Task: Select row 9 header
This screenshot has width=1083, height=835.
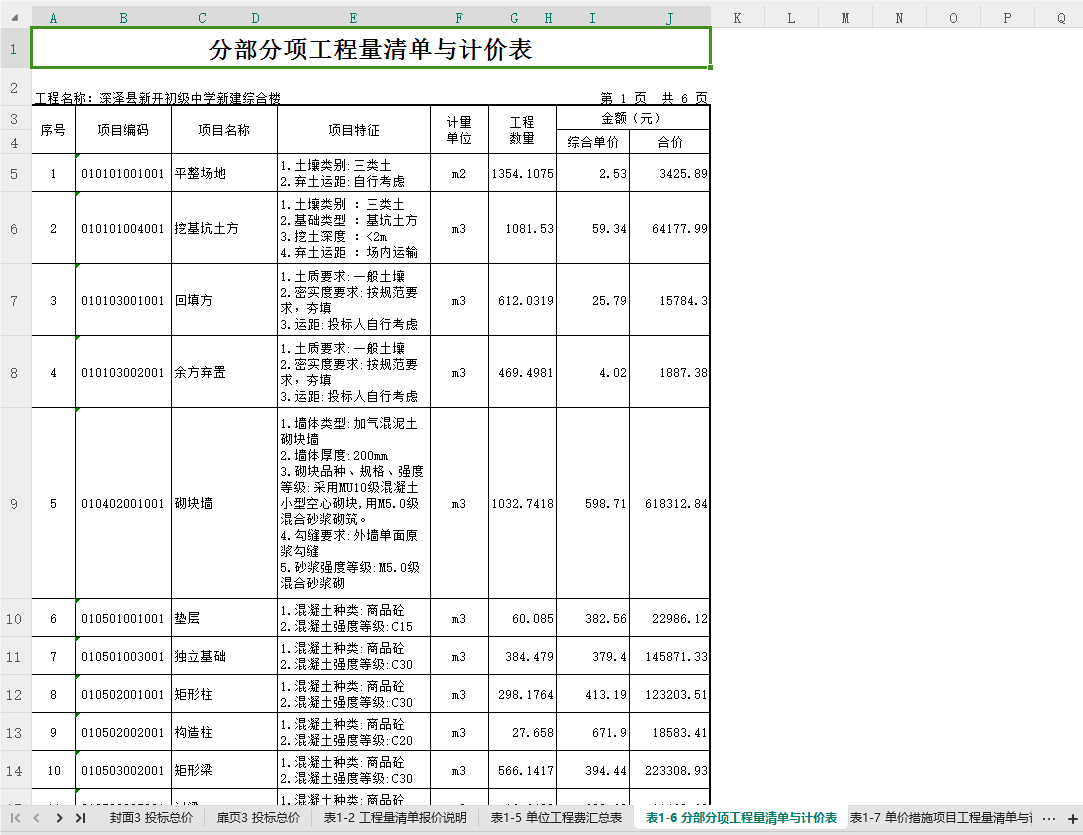Action: (x=14, y=503)
